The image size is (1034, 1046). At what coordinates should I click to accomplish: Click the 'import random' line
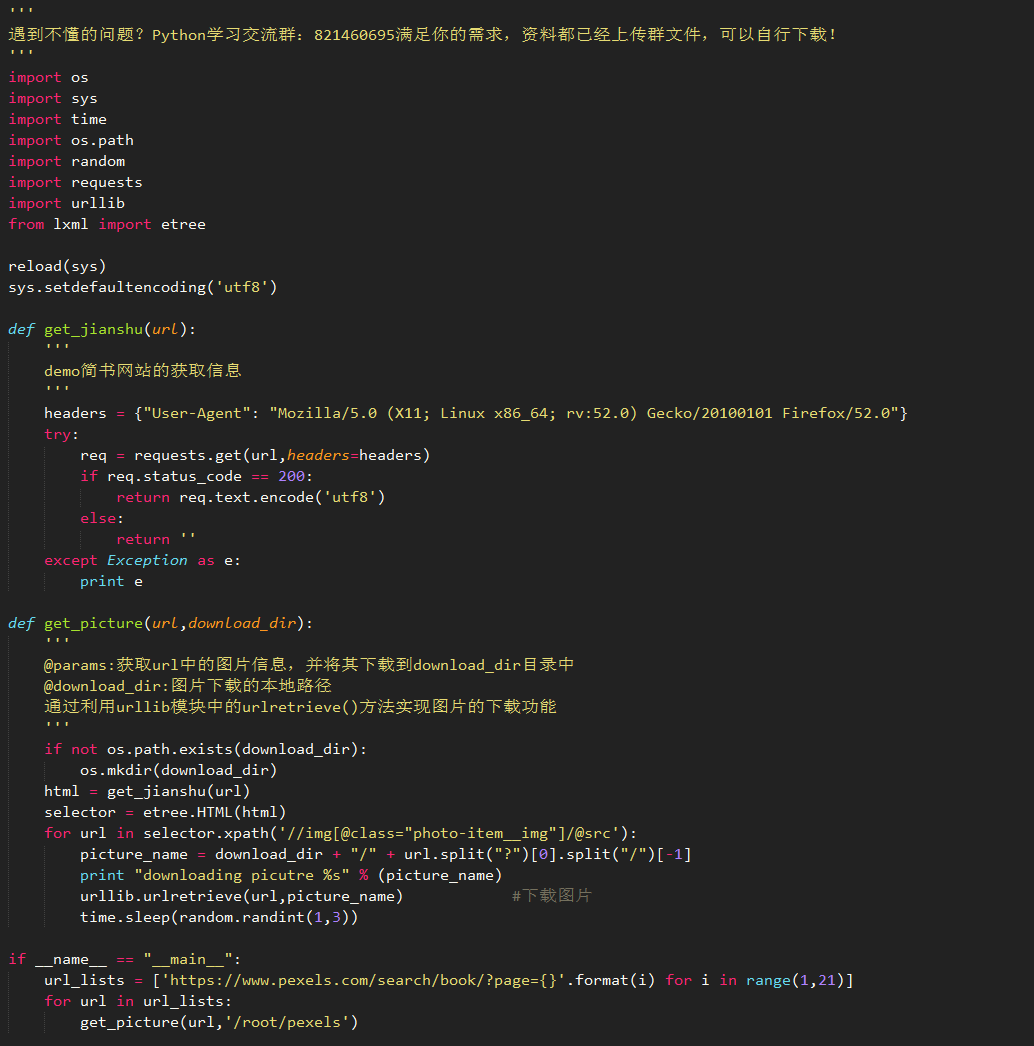tap(67, 161)
